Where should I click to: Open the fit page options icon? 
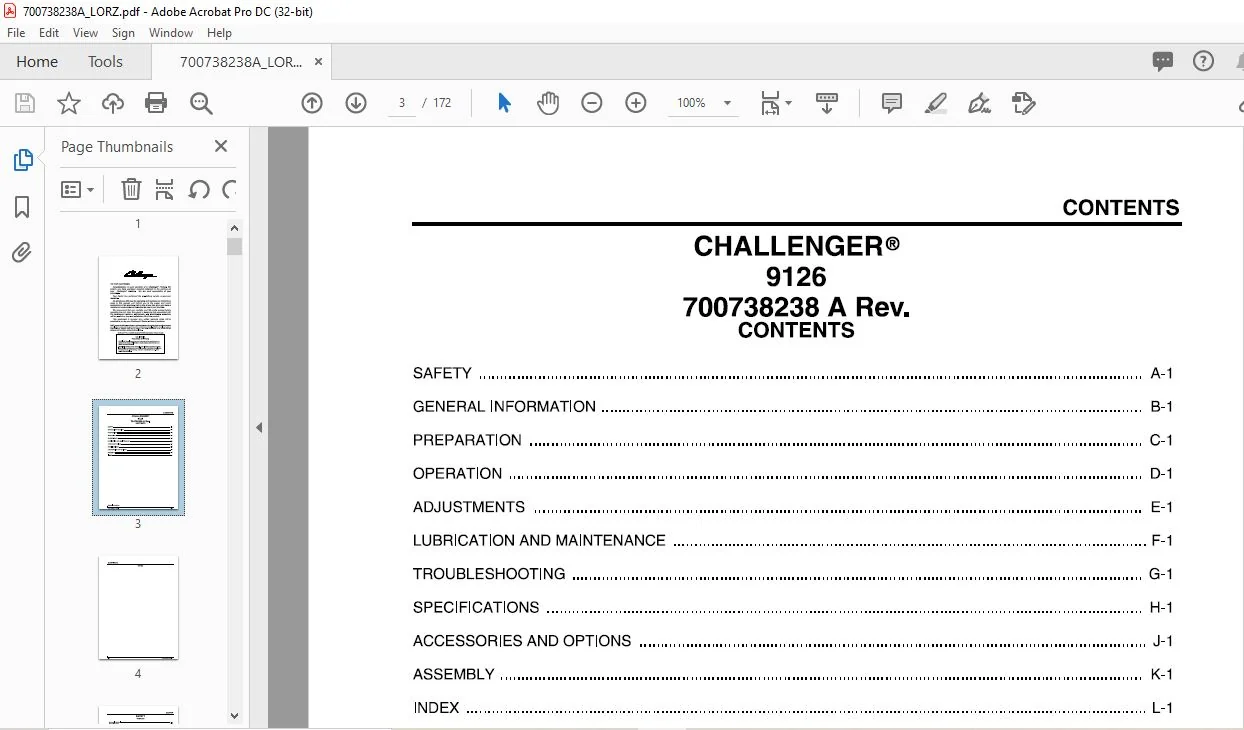point(775,103)
